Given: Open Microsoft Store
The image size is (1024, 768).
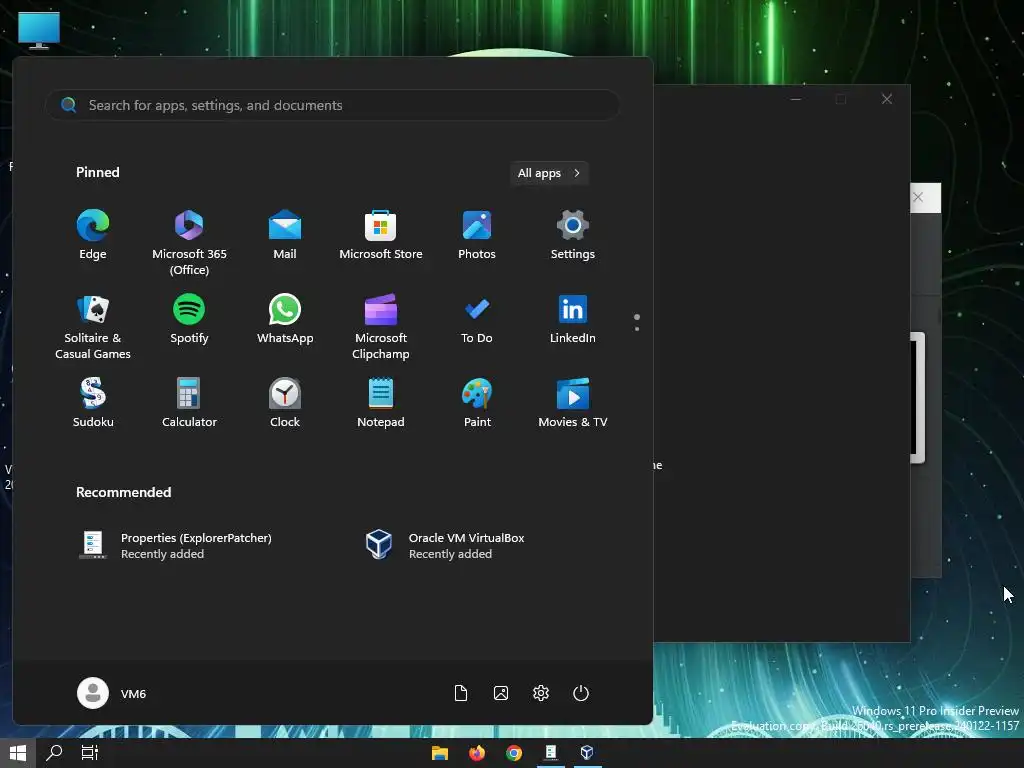Looking at the screenshot, I should (x=381, y=235).
